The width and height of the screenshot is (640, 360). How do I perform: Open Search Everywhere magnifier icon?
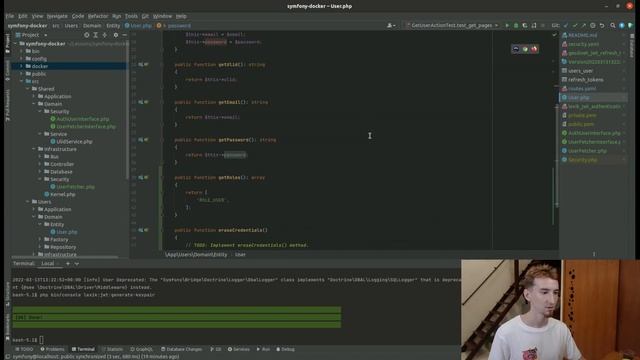pyautogui.click(x=613, y=25)
